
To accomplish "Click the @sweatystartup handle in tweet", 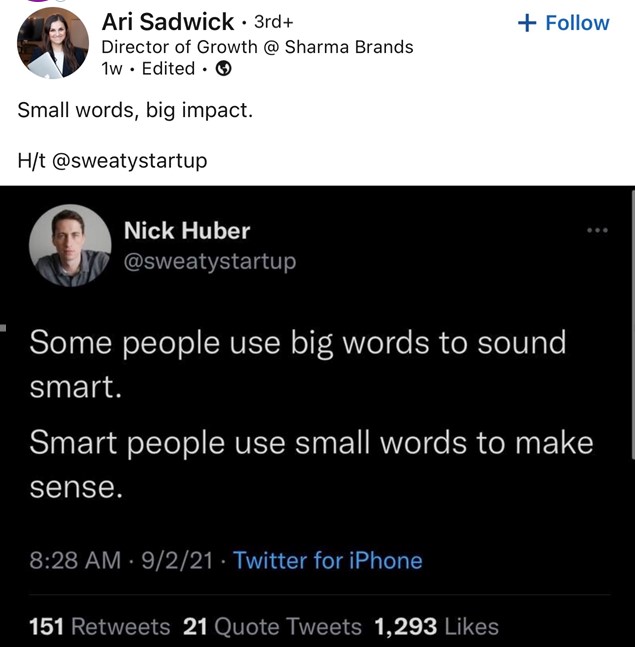I will [210, 261].
